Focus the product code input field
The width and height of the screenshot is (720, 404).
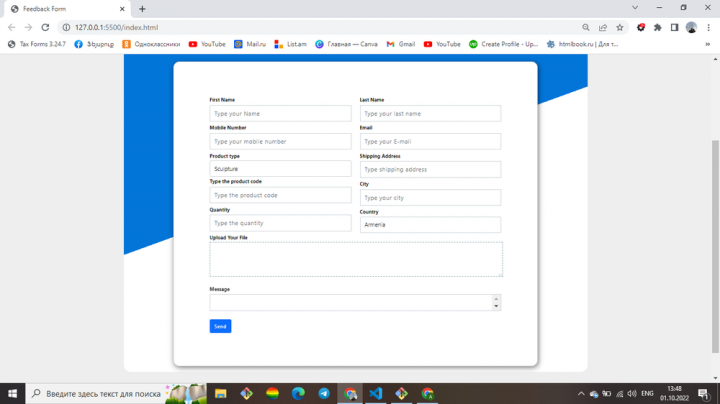[x=281, y=195]
